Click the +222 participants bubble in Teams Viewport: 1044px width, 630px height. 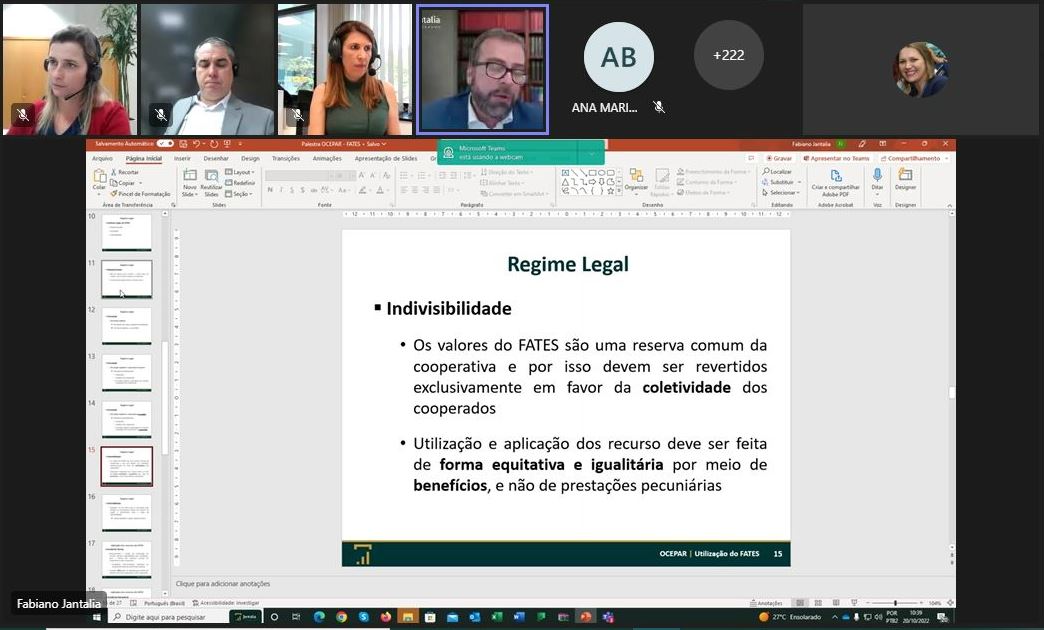[728, 55]
